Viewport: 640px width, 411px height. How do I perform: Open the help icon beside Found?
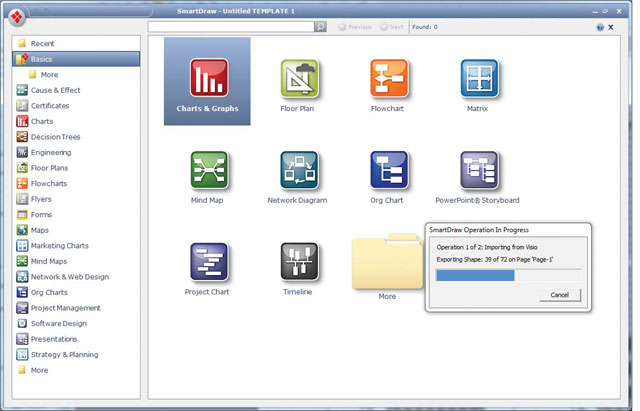tap(600, 27)
